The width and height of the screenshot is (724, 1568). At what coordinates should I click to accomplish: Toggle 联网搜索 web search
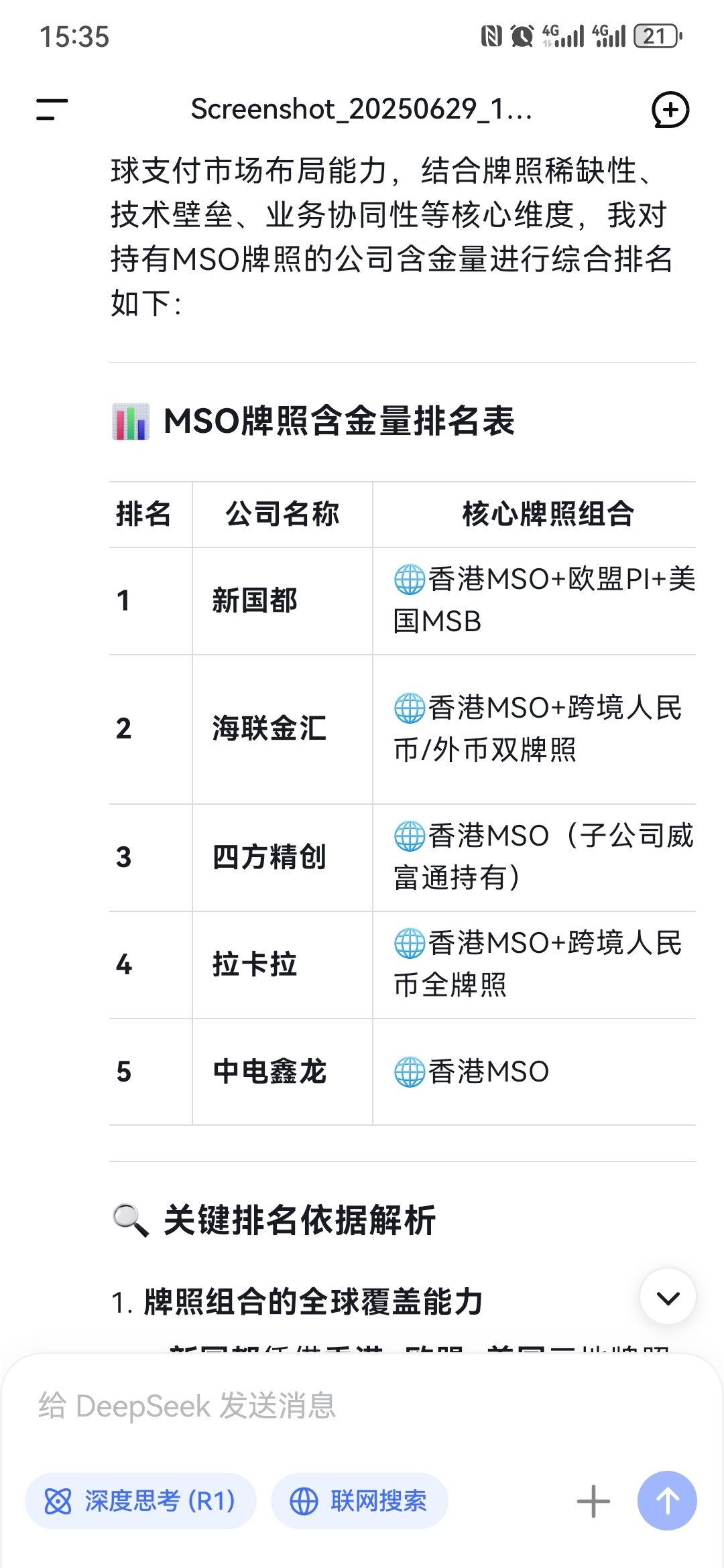(x=359, y=1500)
